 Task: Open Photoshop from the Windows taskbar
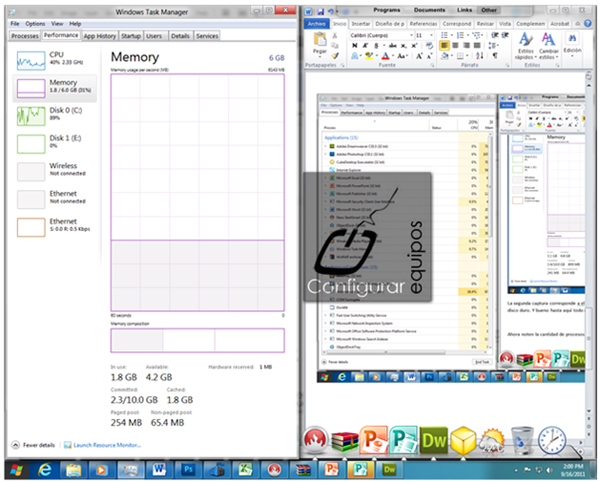pyautogui.click(x=188, y=470)
